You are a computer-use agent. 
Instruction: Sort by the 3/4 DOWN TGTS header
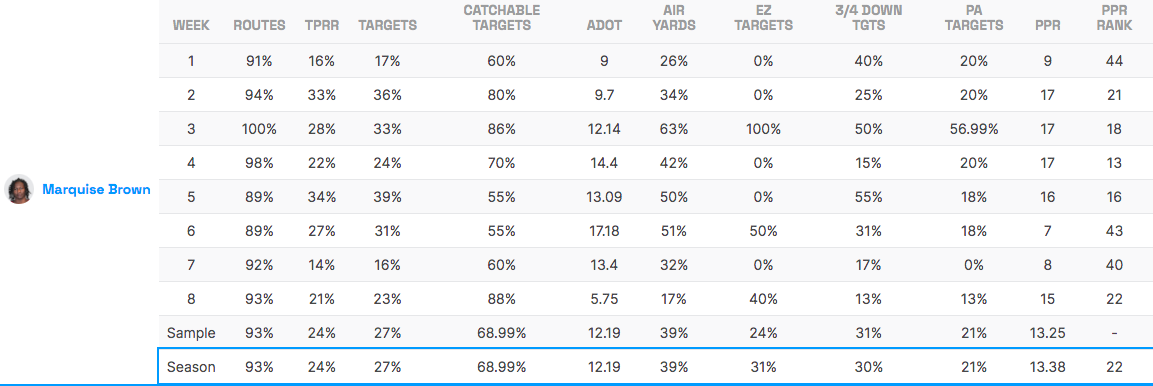[868, 18]
